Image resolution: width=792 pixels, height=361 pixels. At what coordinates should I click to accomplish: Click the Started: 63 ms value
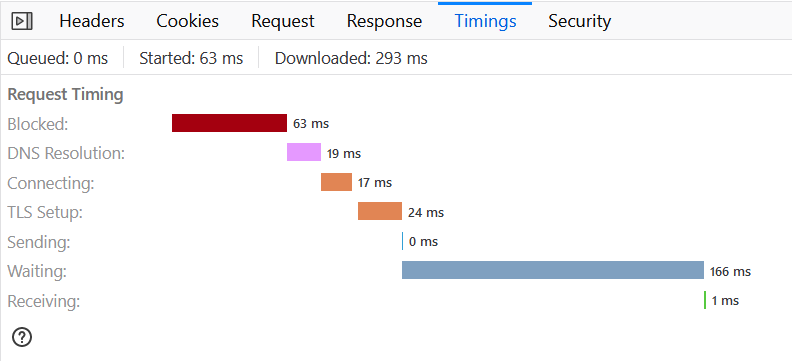(191, 59)
